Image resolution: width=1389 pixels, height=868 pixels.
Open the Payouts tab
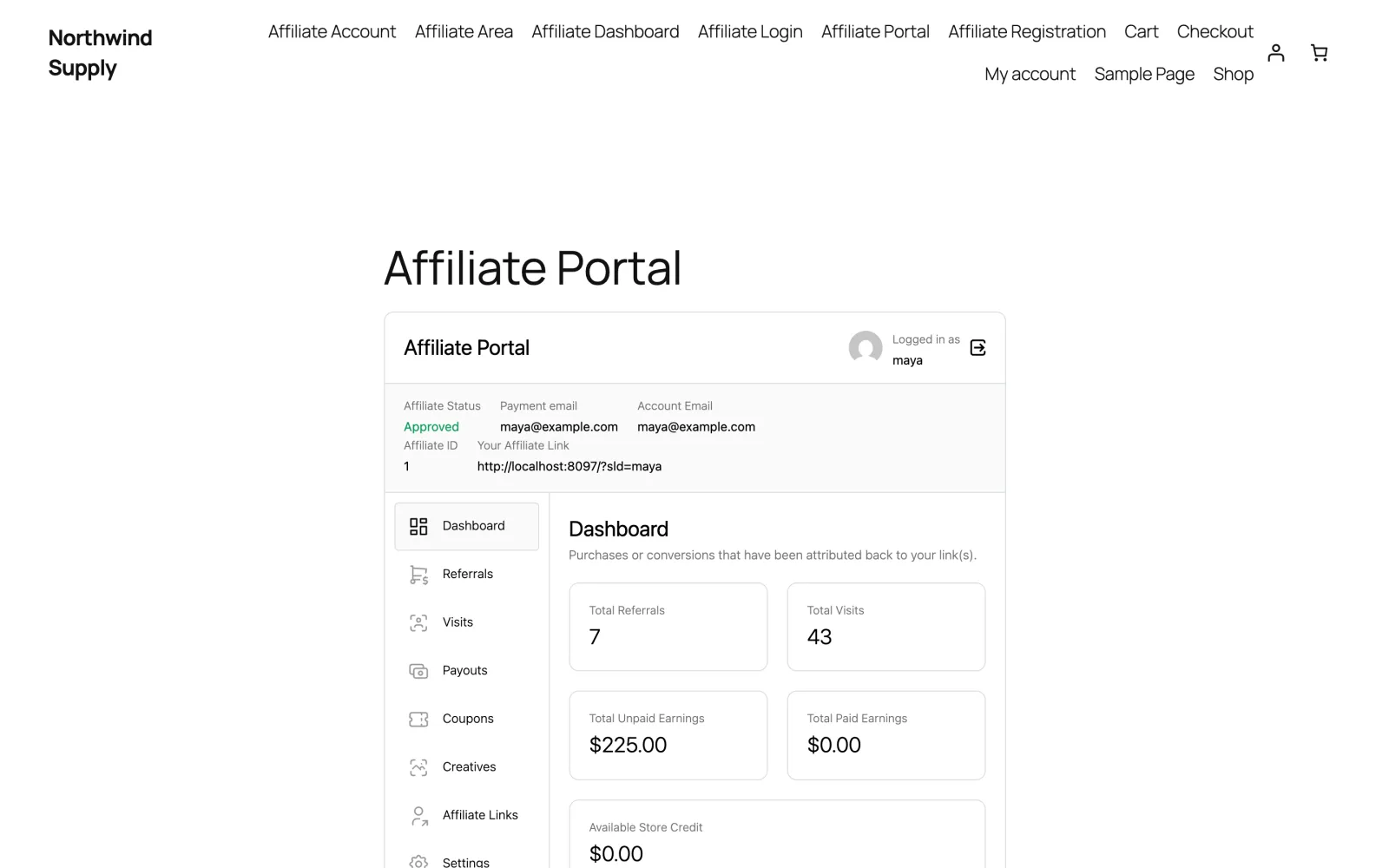[x=467, y=670]
